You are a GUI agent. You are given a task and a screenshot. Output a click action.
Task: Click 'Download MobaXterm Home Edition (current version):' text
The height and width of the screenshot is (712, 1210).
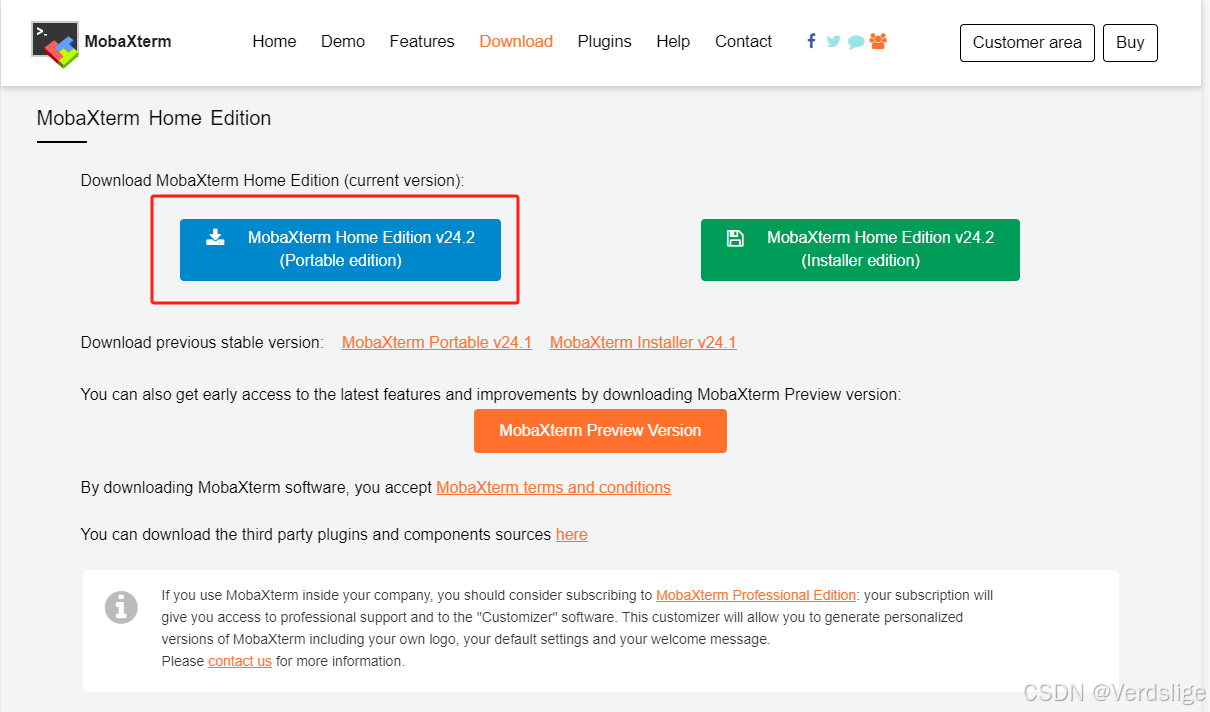coord(273,181)
